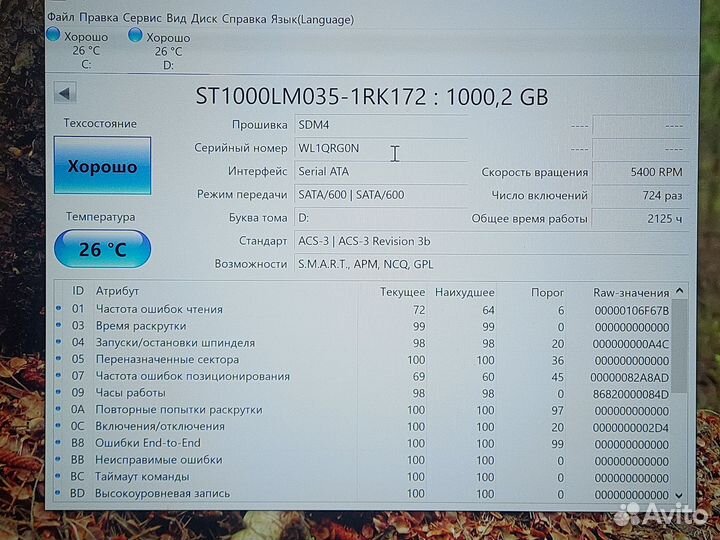Click the Атрибут column header
Screen dimensions: 720x540
coord(117,291)
